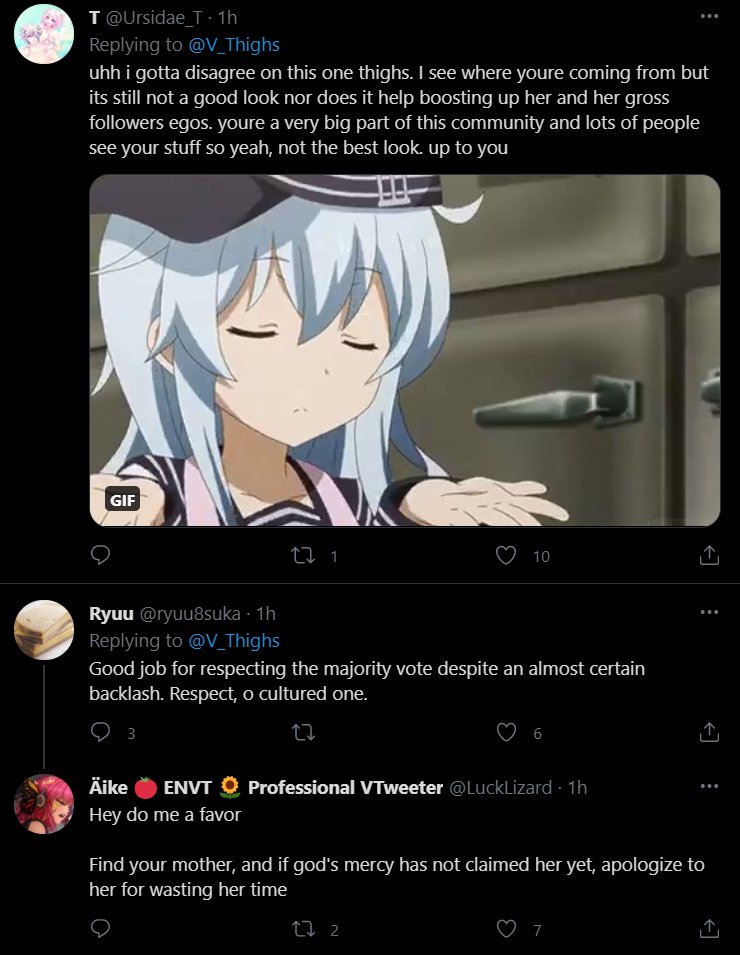
Task: Share Ryuu's tweet
Action: tap(709, 731)
